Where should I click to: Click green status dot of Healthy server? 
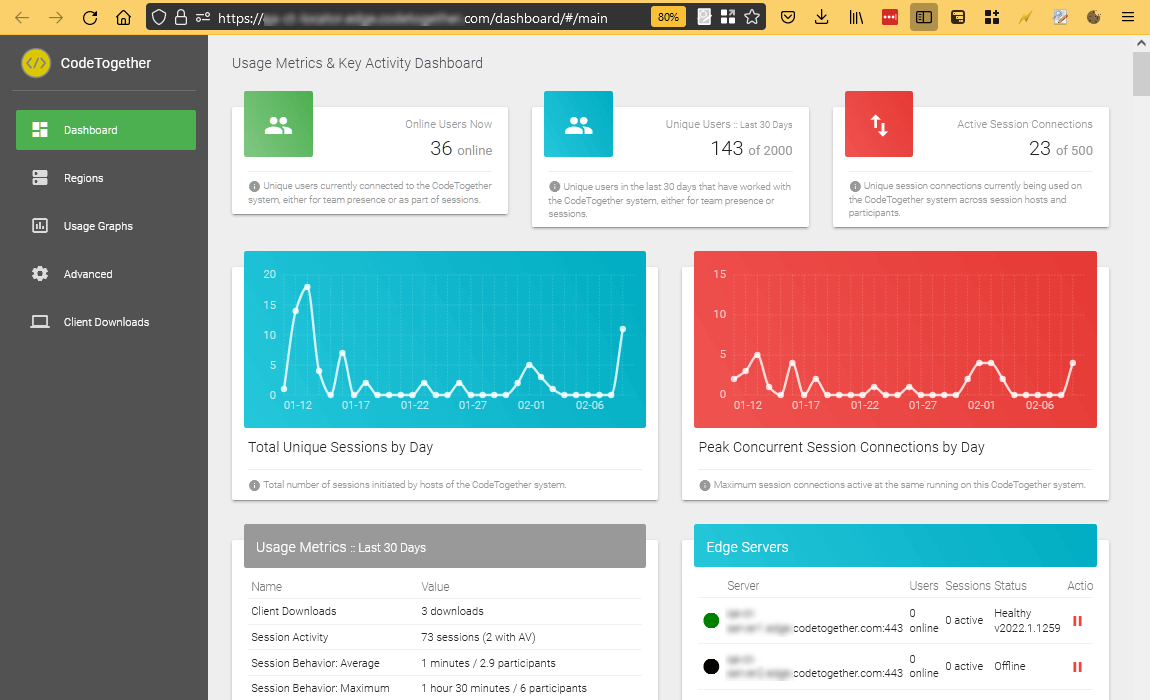tap(711, 621)
